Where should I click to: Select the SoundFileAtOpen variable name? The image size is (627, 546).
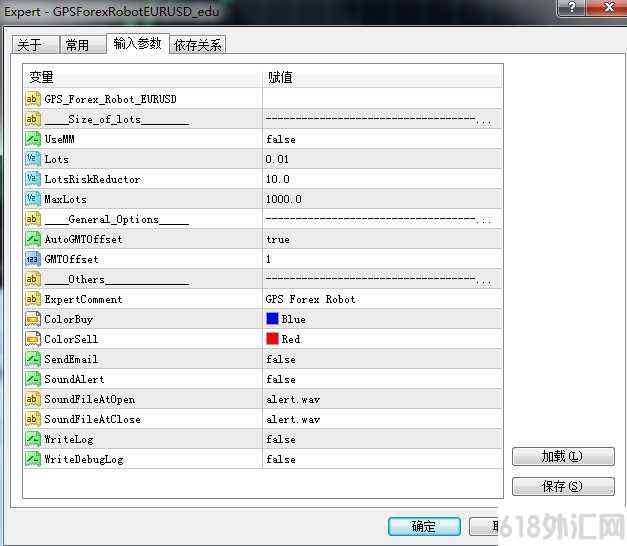[x=90, y=400]
